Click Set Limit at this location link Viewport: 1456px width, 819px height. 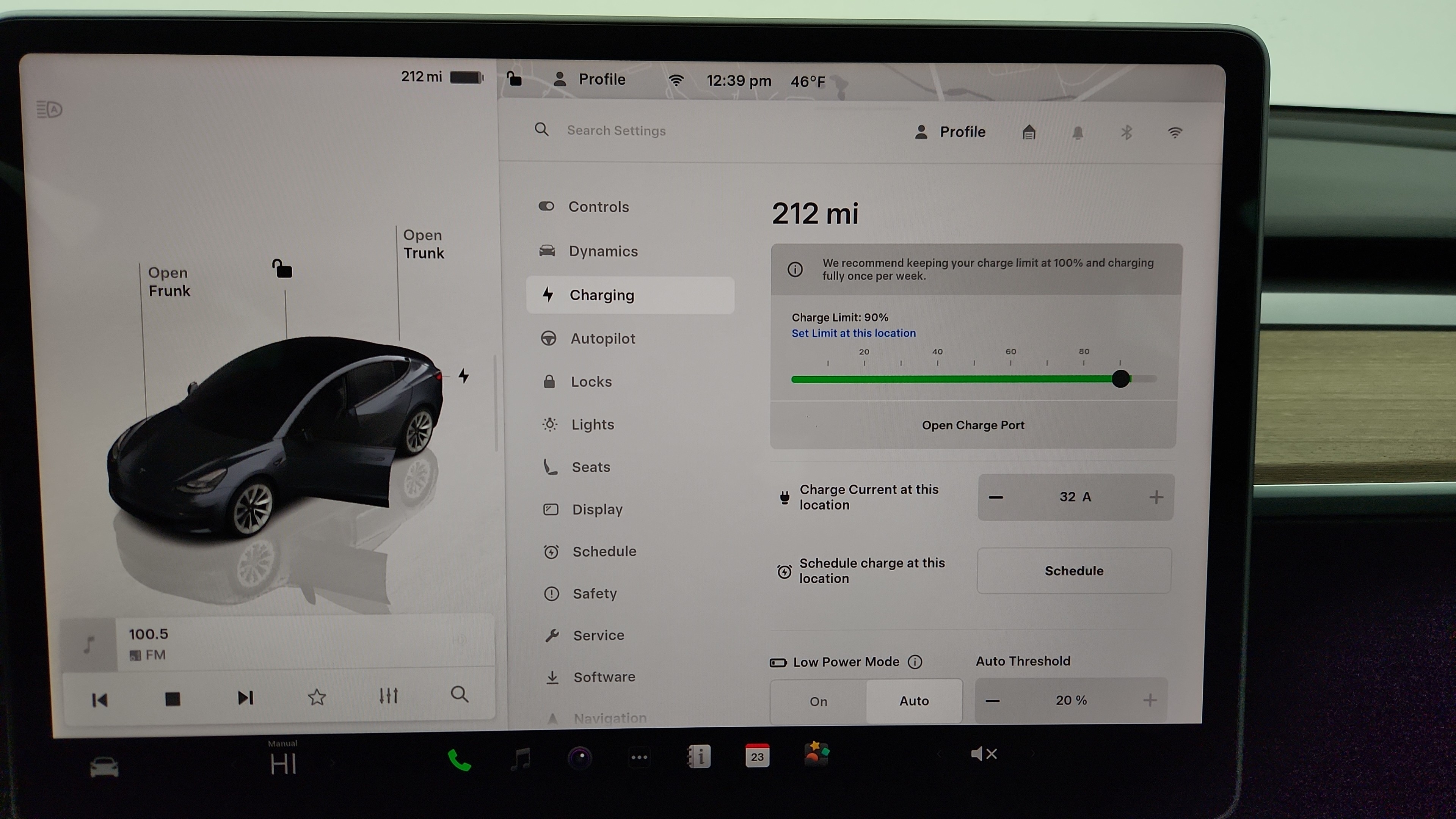pyautogui.click(x=854, y=334)
